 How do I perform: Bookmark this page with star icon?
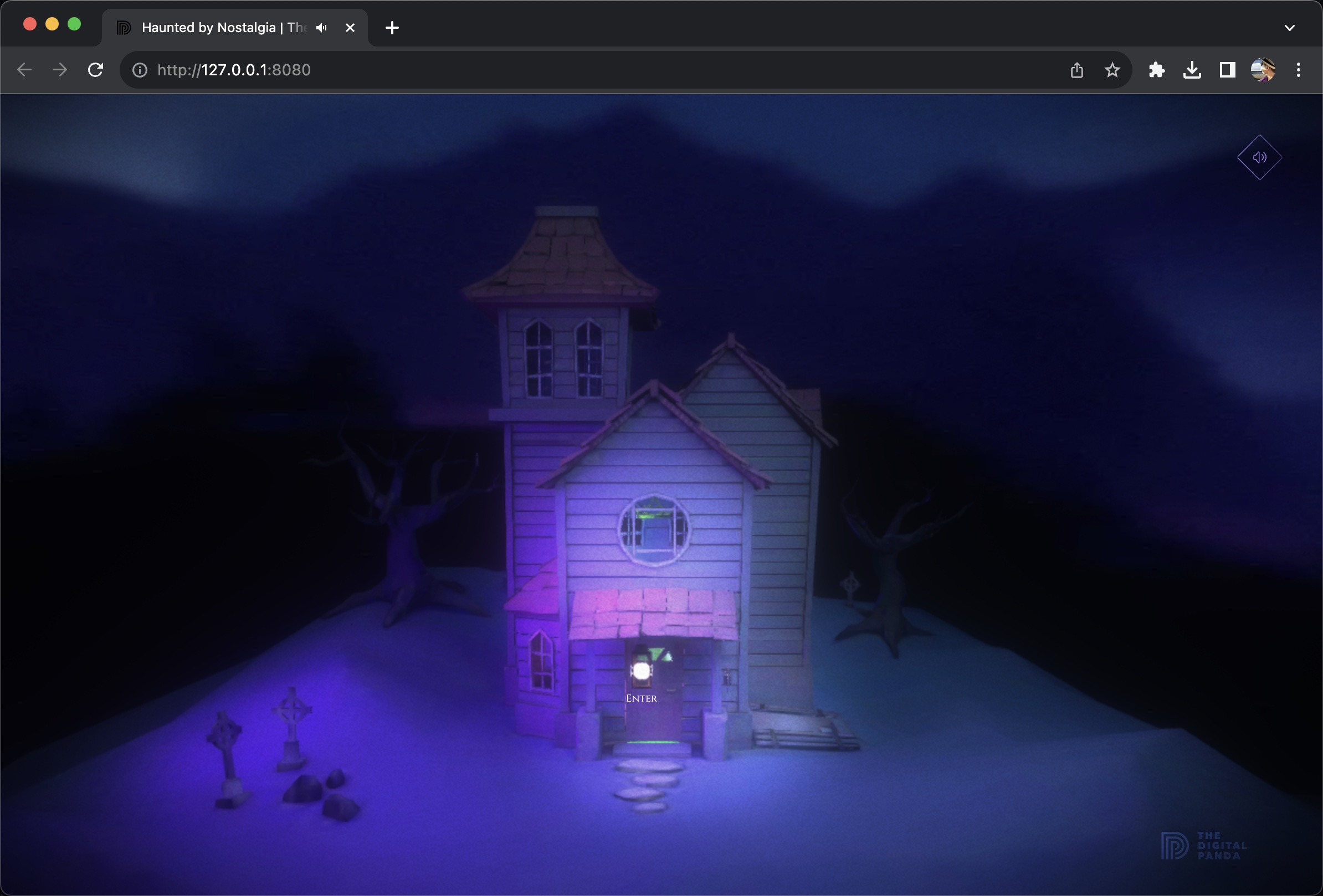[x=1112, y=70]
